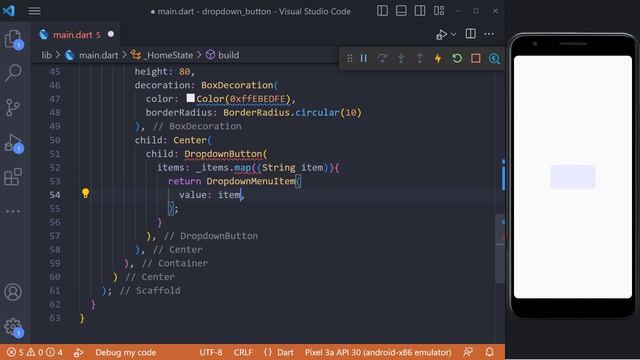This screenshot has width=640, height=360.
Task: Open the Manage settings gear
Action: 13,327
